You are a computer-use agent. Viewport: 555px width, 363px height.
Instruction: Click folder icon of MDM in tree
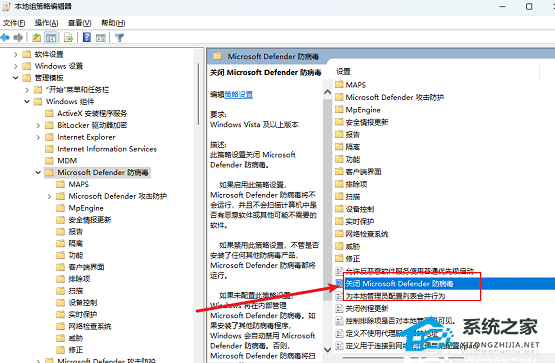pos(49,161)
